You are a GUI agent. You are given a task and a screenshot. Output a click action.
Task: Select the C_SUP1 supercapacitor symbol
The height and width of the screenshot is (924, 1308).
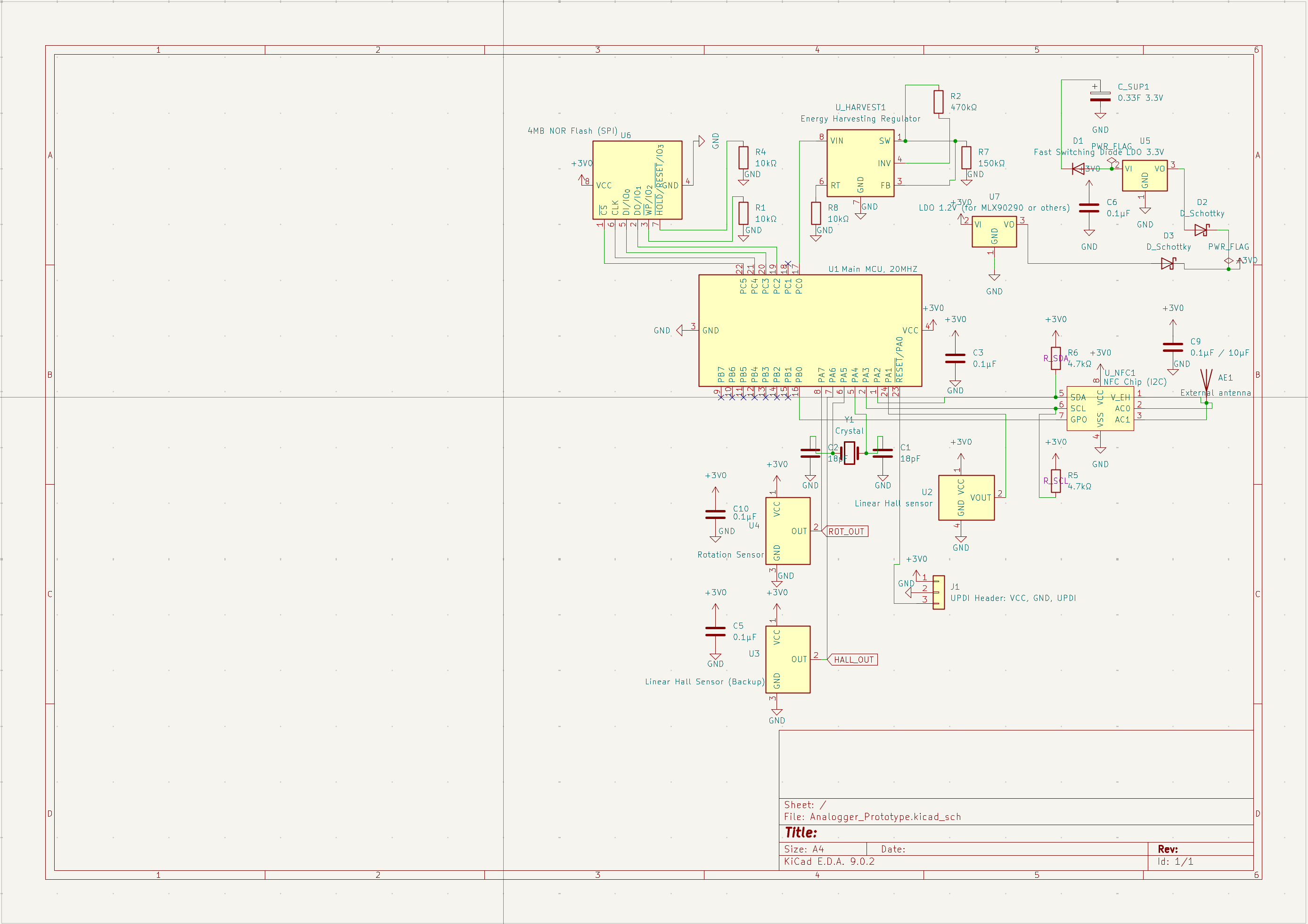pos(1100,96)
